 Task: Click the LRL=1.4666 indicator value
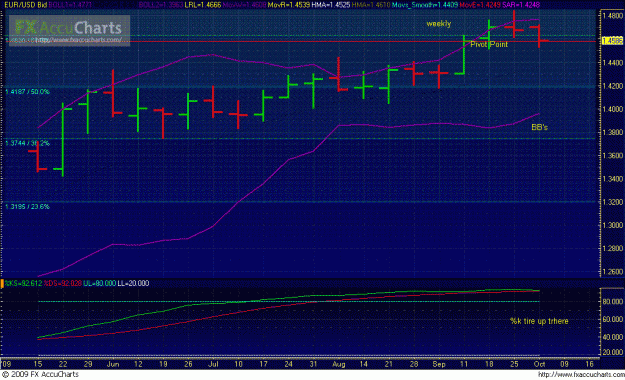202,5
